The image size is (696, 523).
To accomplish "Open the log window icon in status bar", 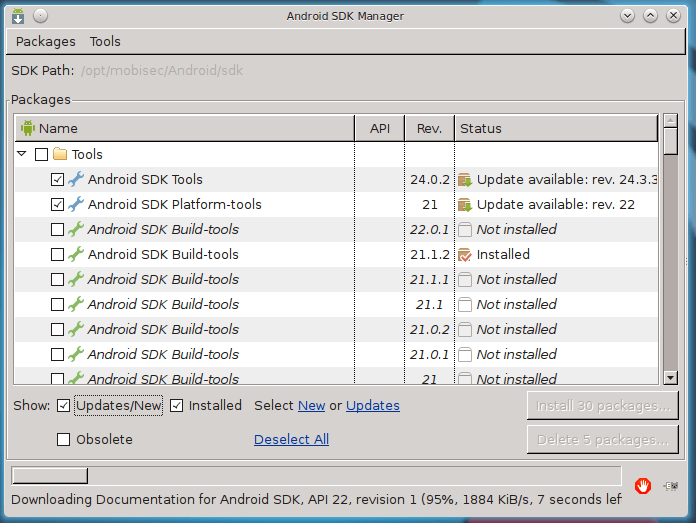I will click(671, 486).
